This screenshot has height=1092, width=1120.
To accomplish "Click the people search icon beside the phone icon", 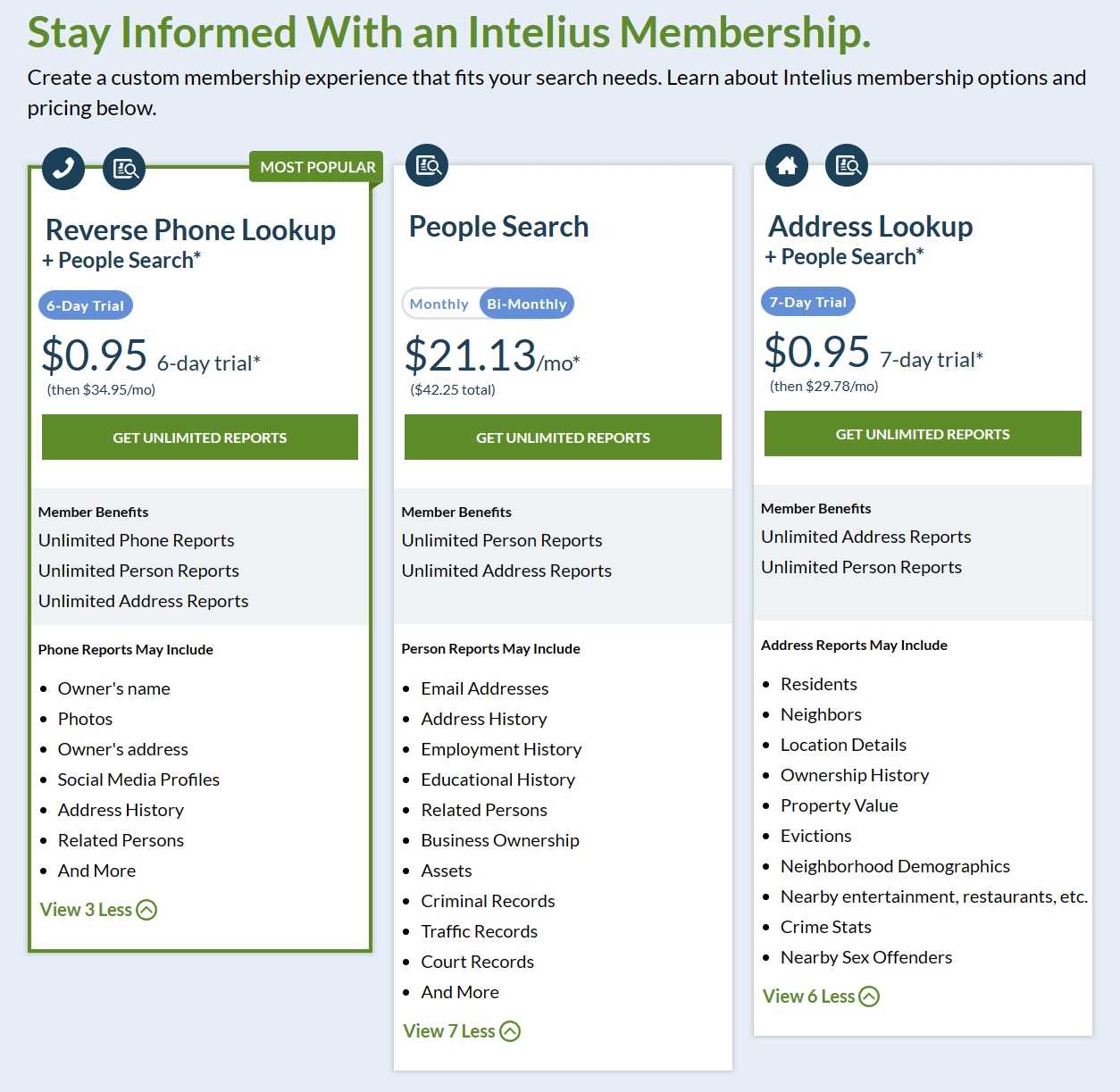I will tap(124, 168).
